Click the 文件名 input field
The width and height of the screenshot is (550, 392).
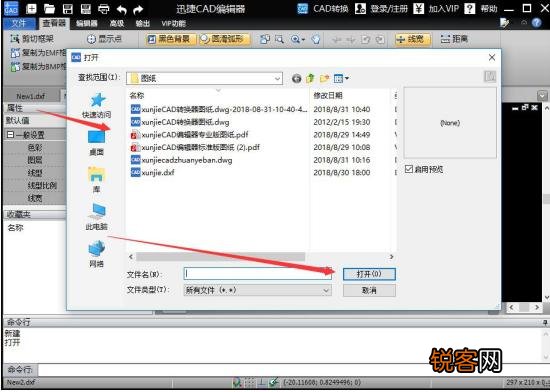[x=257, y=274]
